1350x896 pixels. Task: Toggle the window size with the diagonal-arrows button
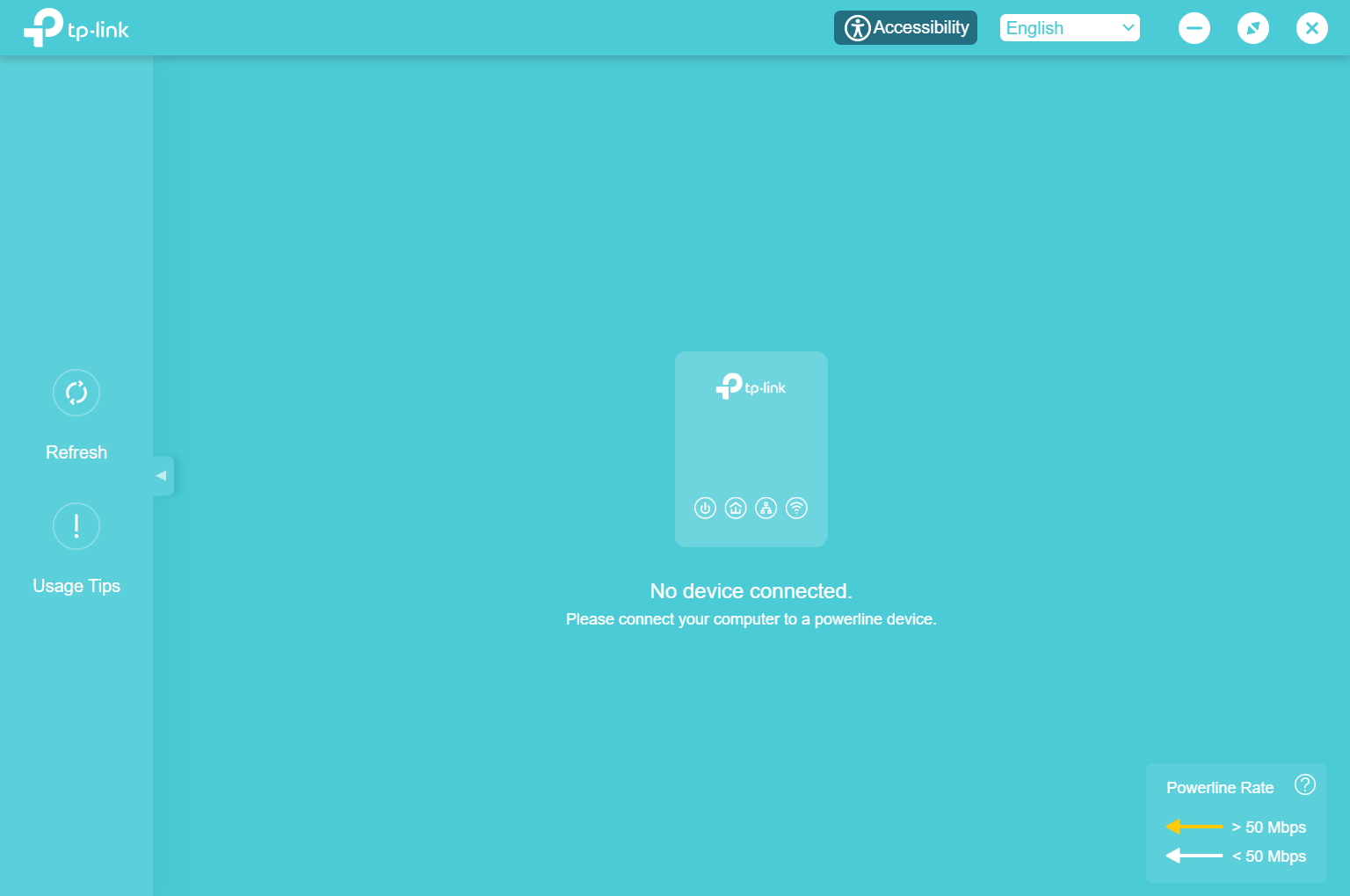(x=1252, y=28)
